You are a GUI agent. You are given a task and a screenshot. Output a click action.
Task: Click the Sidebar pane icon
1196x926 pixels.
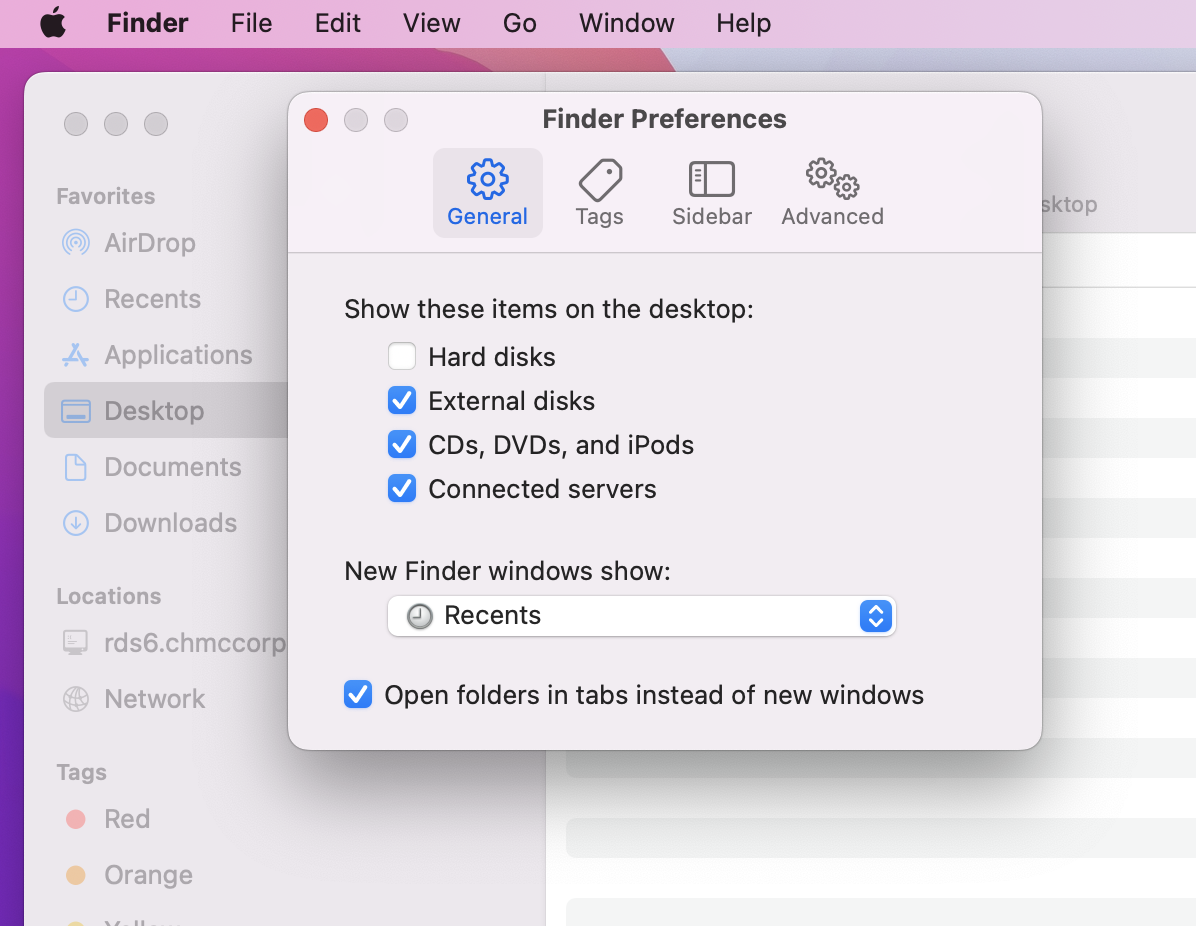pyautogui.click(x=712, y=179)
